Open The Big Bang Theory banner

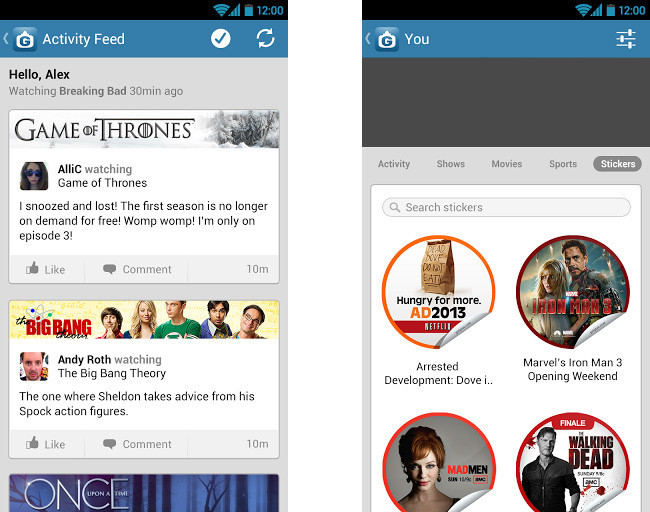(x=144, y=320)
